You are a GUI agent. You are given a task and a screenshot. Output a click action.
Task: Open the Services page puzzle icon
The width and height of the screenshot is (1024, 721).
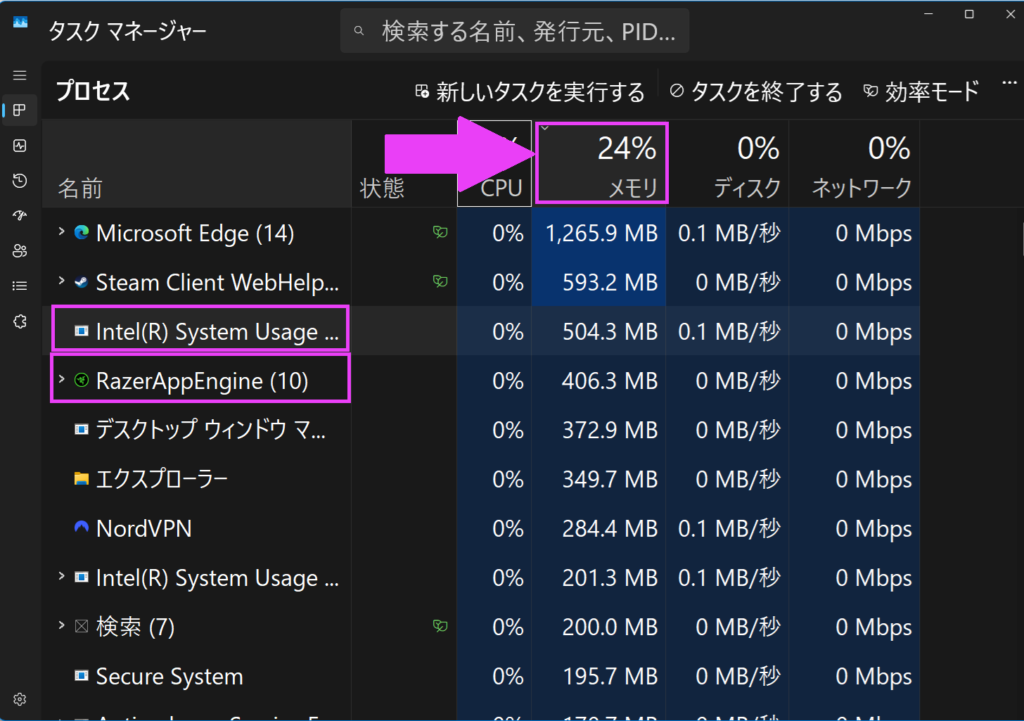coord(19,321)
